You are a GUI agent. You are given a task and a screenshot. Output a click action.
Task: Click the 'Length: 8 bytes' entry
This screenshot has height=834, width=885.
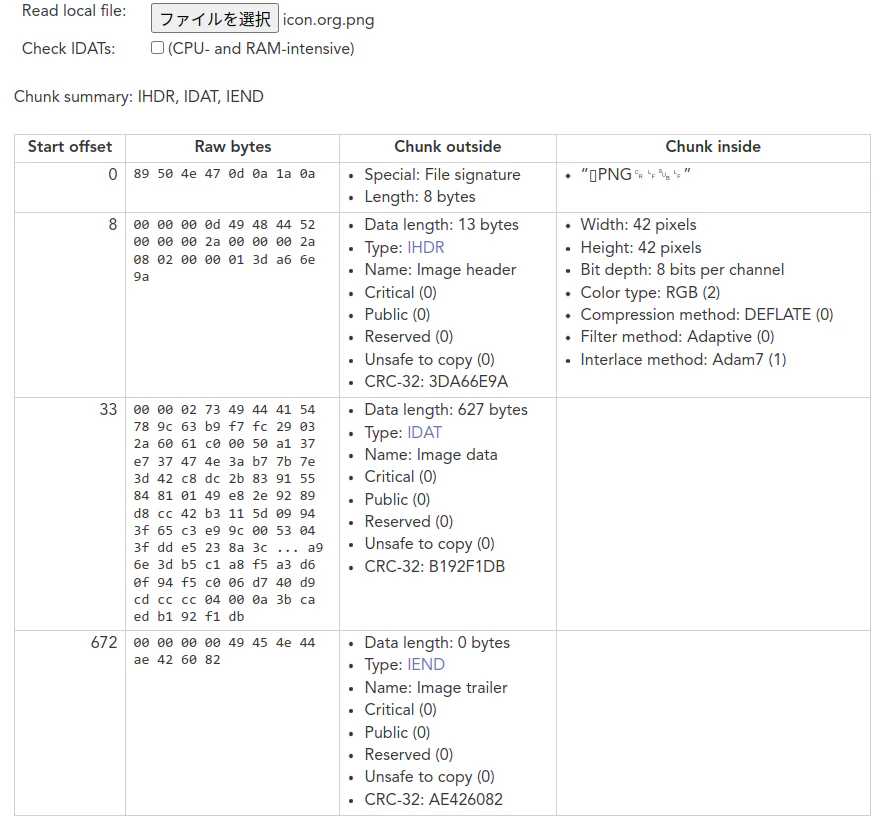[x=420, y=196]
